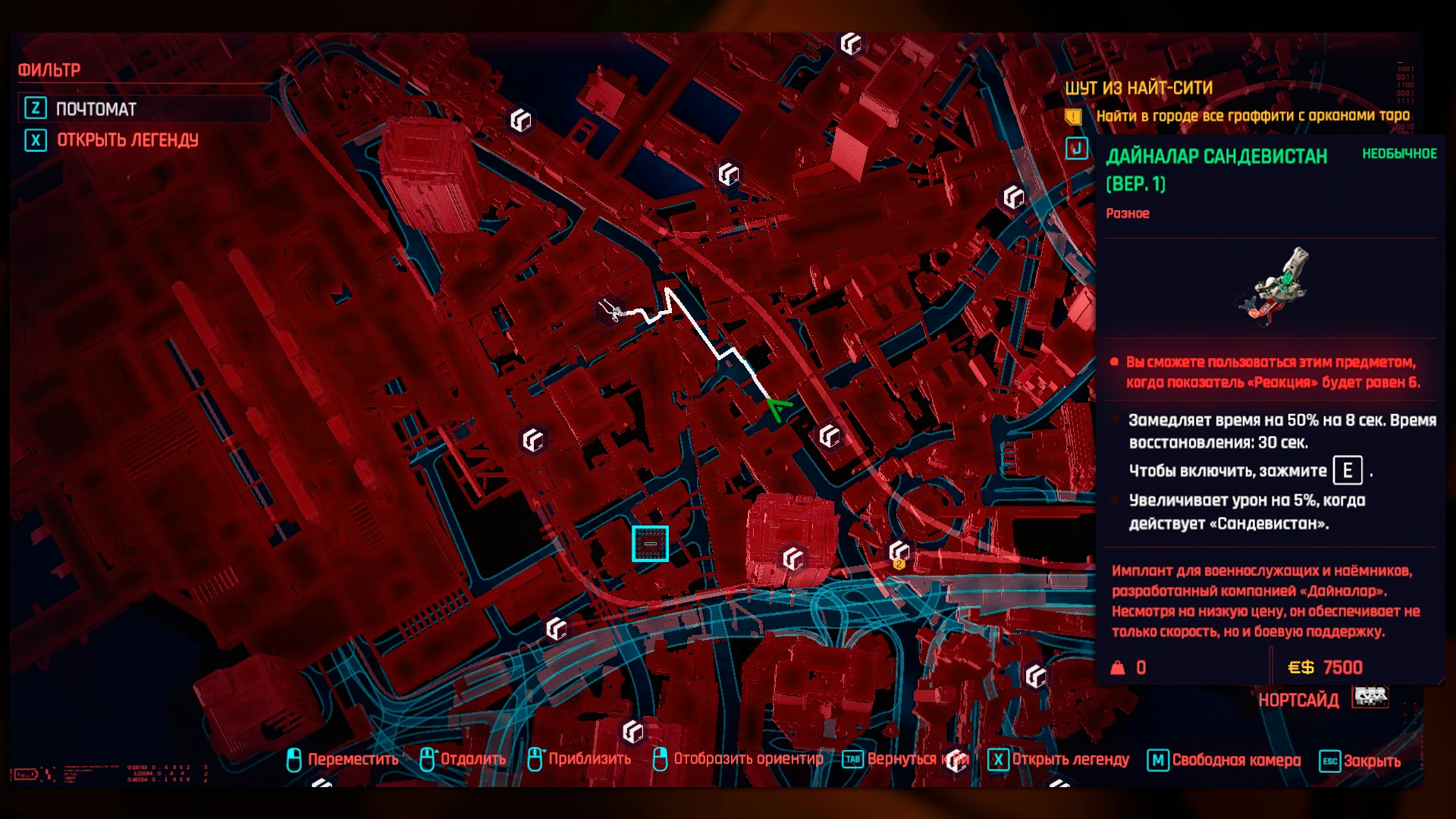Click the Нортсайд district name

(1298, 700)
